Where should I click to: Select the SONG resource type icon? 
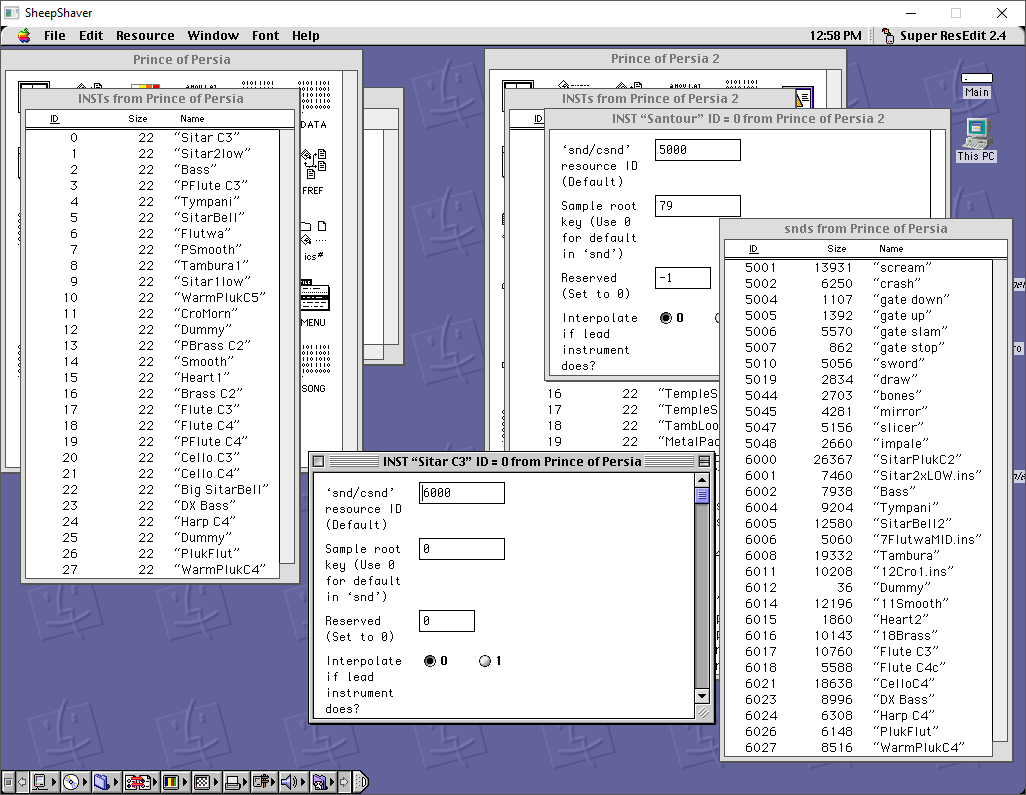pyautogui.click(x=314, y=361)
